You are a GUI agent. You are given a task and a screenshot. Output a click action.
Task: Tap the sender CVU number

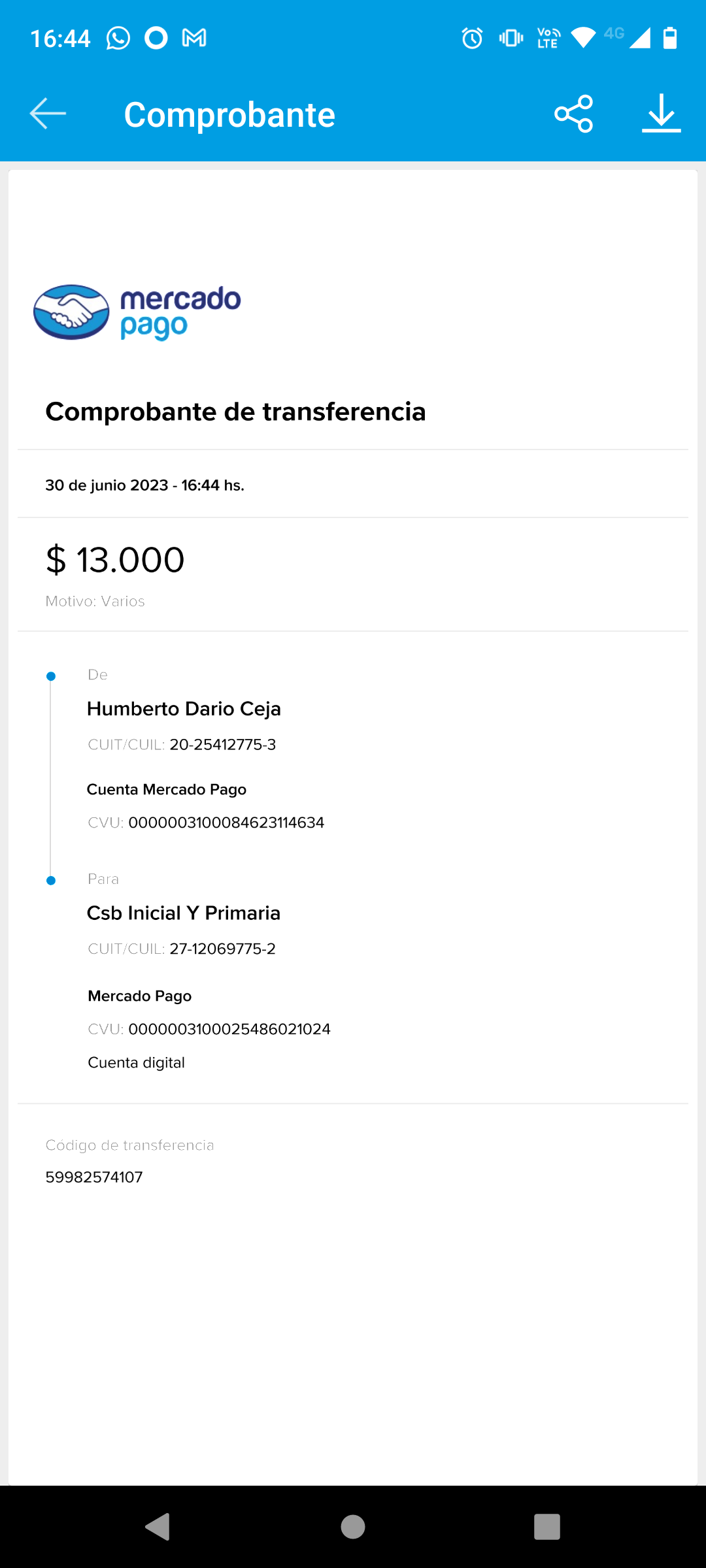pos(226,823)
